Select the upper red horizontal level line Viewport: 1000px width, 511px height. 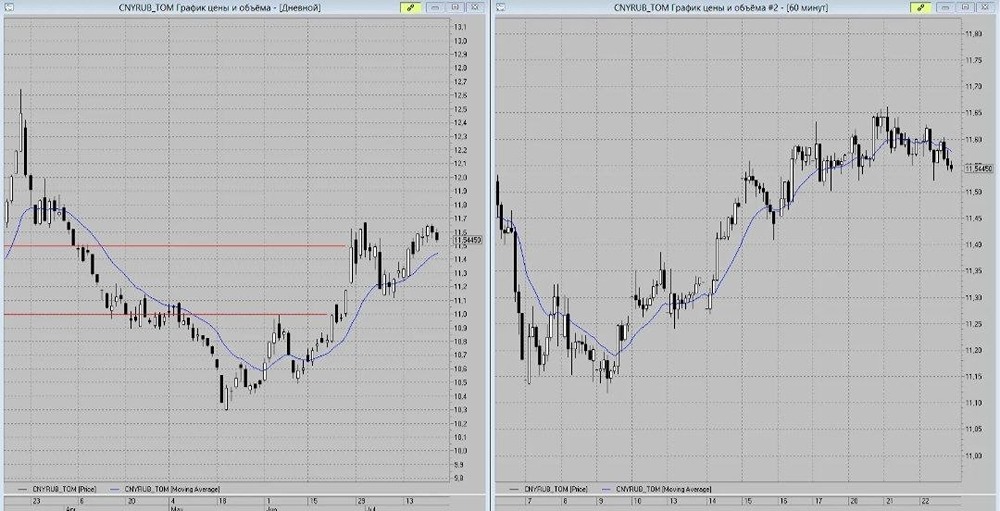(175, 246)
